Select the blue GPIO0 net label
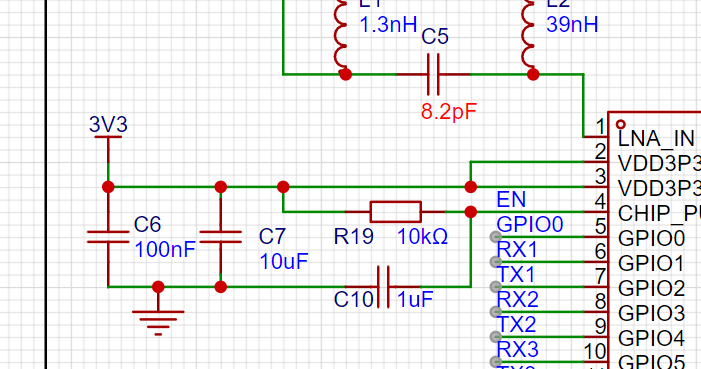This screenshot has height=369, width=701. [530, 224]
